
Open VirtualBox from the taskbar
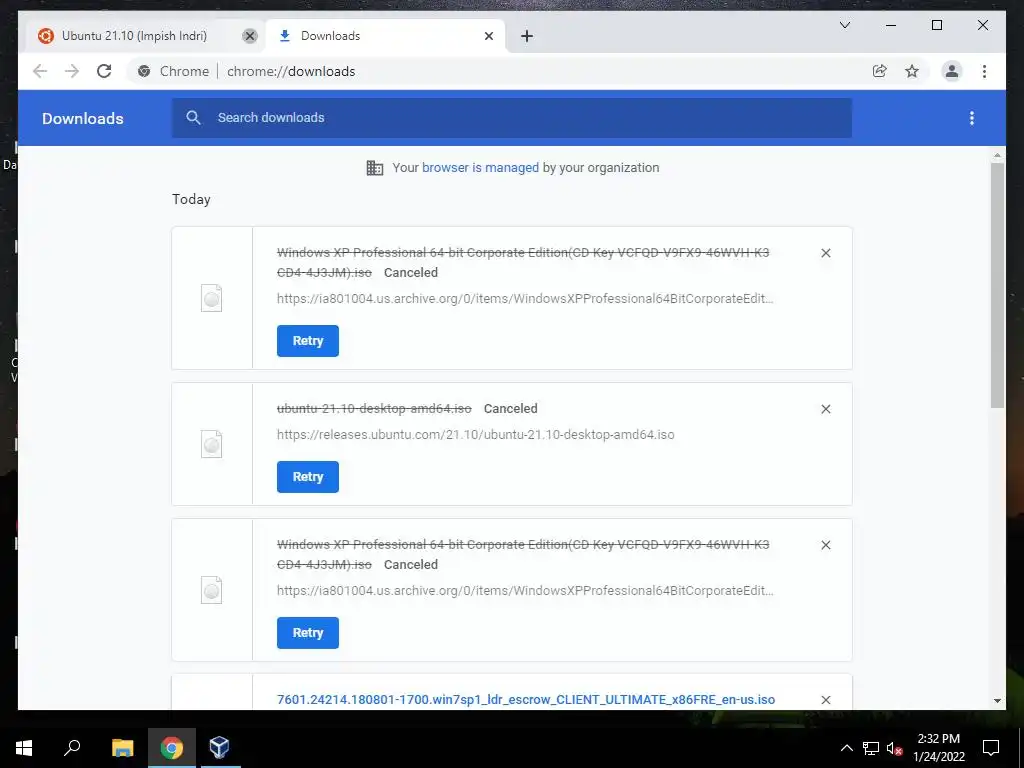(x=219, y=748)
